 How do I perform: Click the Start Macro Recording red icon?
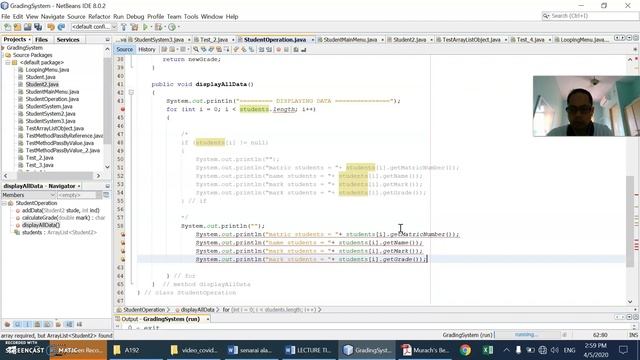click(x=278, y=49)
